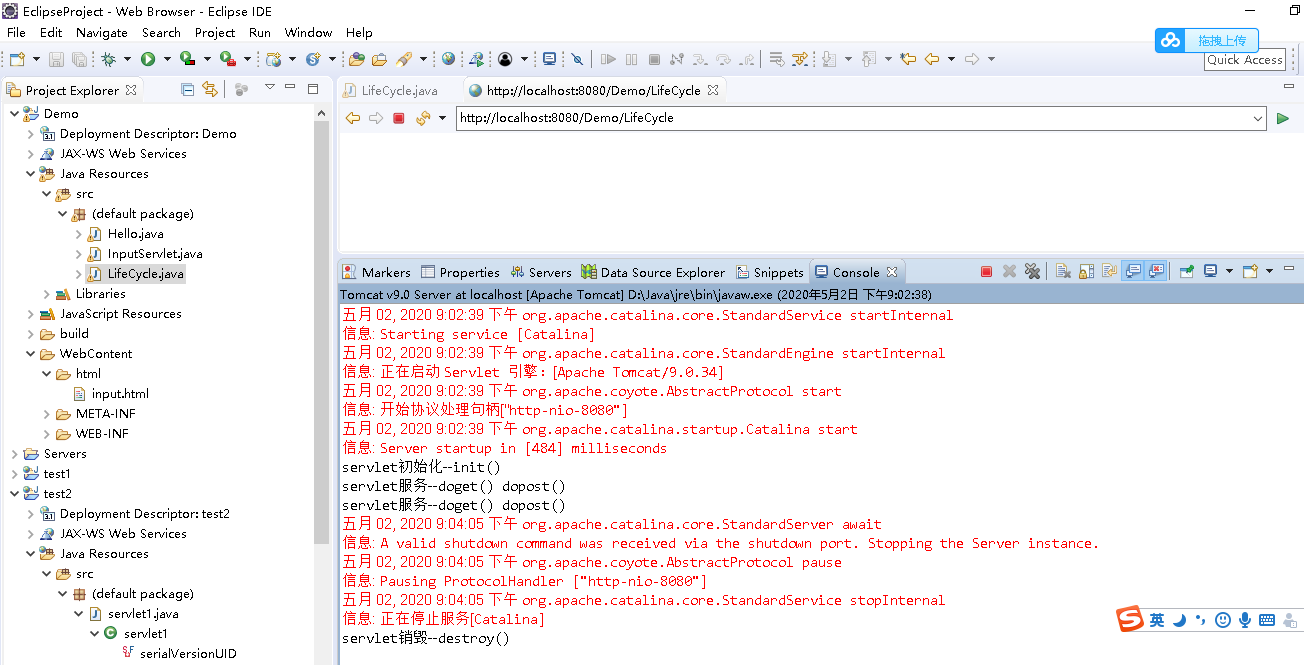Image resolution: width=1304 pixels, height=665 pixels.
Task: Click Clear Console icon
Action: [1063, 271]
